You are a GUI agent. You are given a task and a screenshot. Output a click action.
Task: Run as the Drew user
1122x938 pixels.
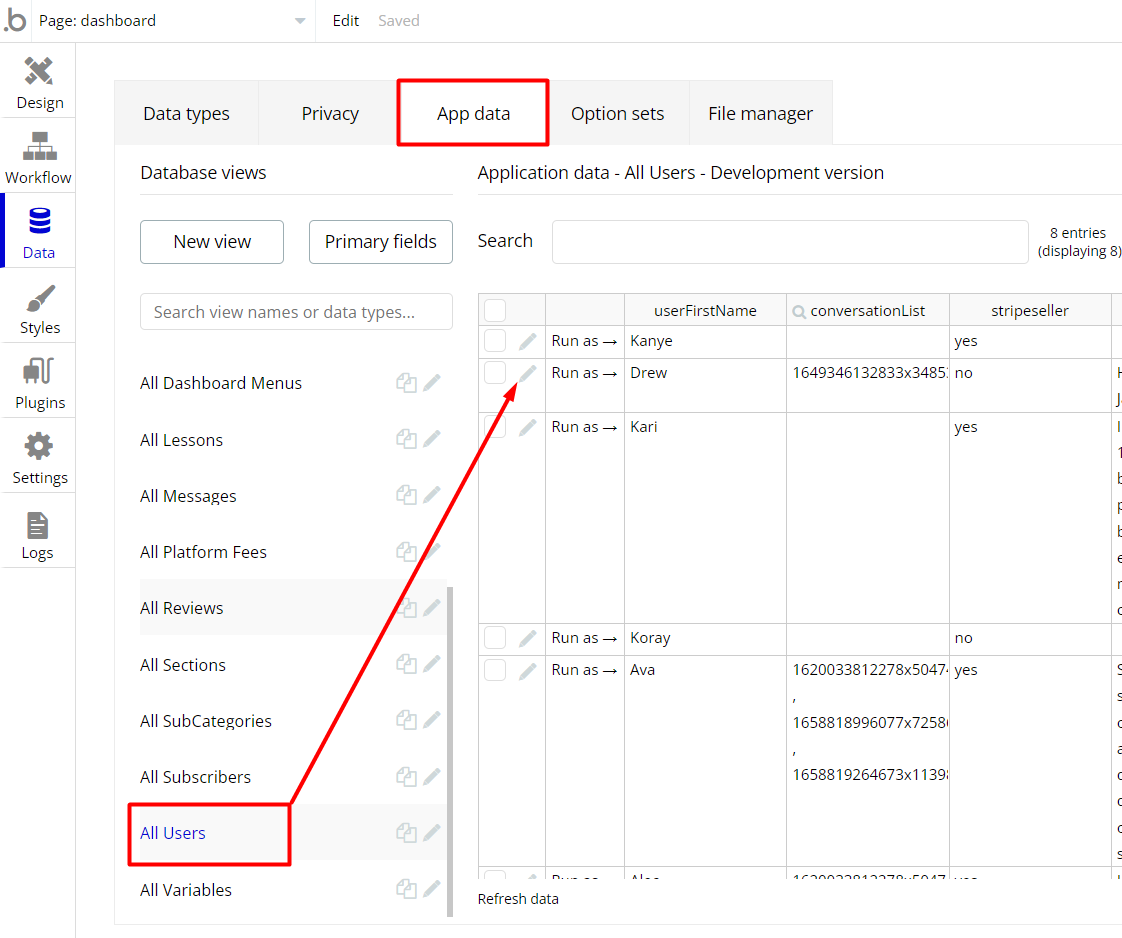pos(584,373)
